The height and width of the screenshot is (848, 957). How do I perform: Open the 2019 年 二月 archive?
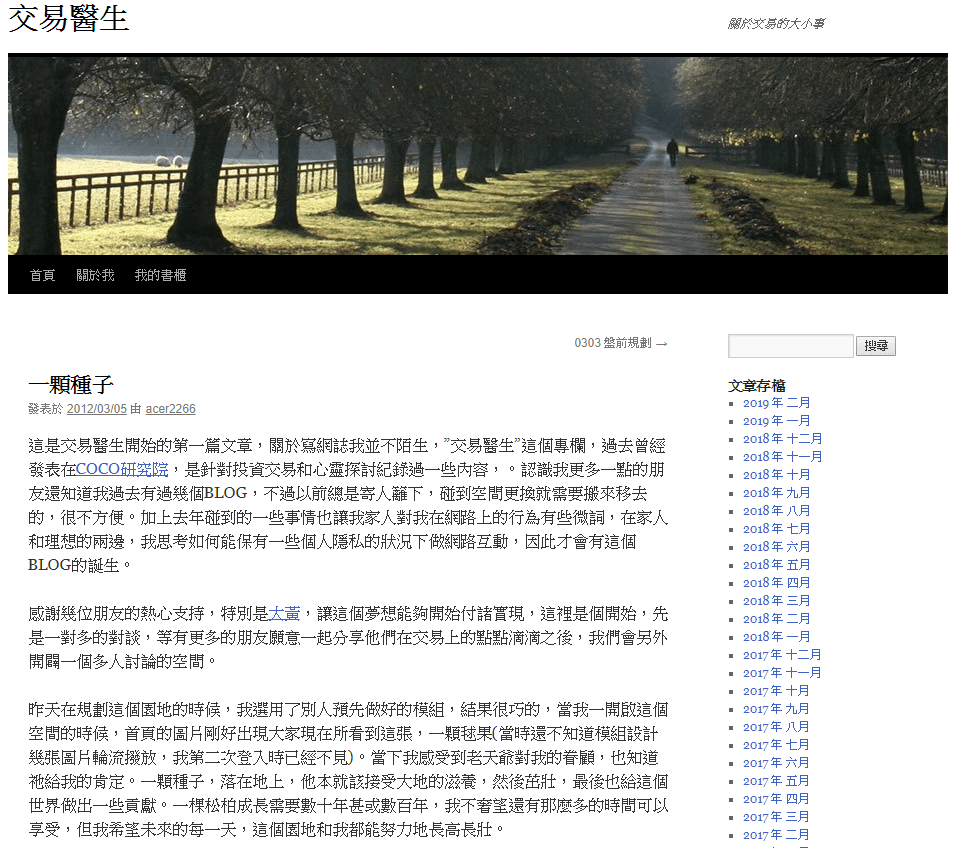click(x=776, y=403)
